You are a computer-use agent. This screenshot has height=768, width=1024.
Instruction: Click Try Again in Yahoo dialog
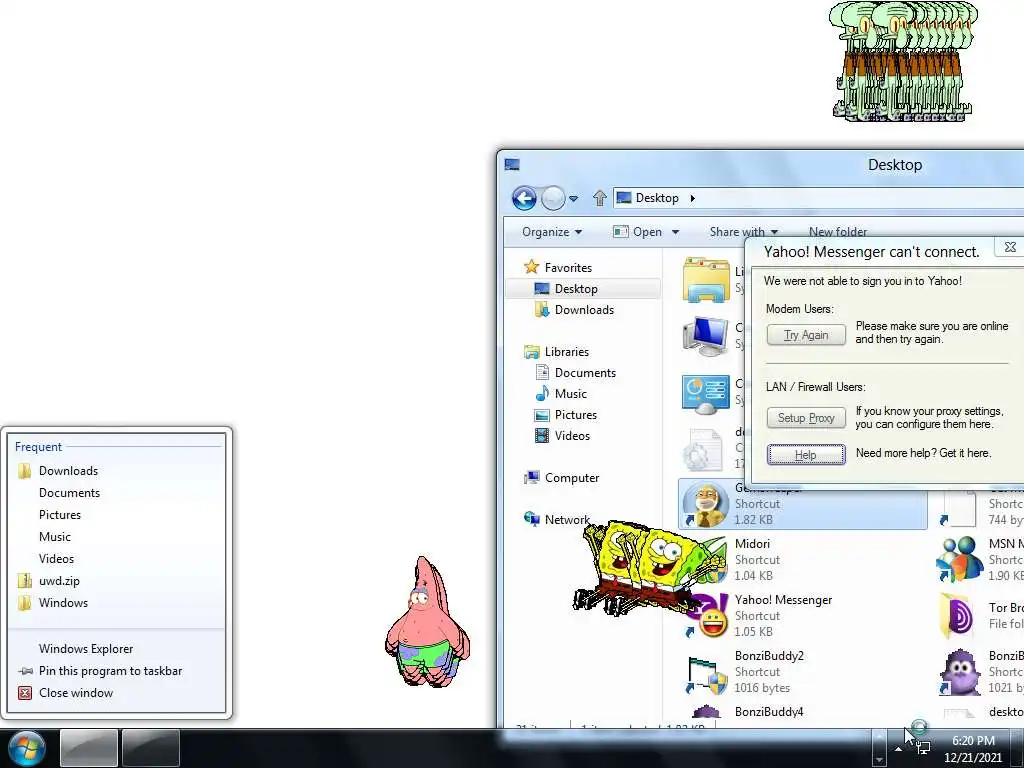tap(806, 334)
